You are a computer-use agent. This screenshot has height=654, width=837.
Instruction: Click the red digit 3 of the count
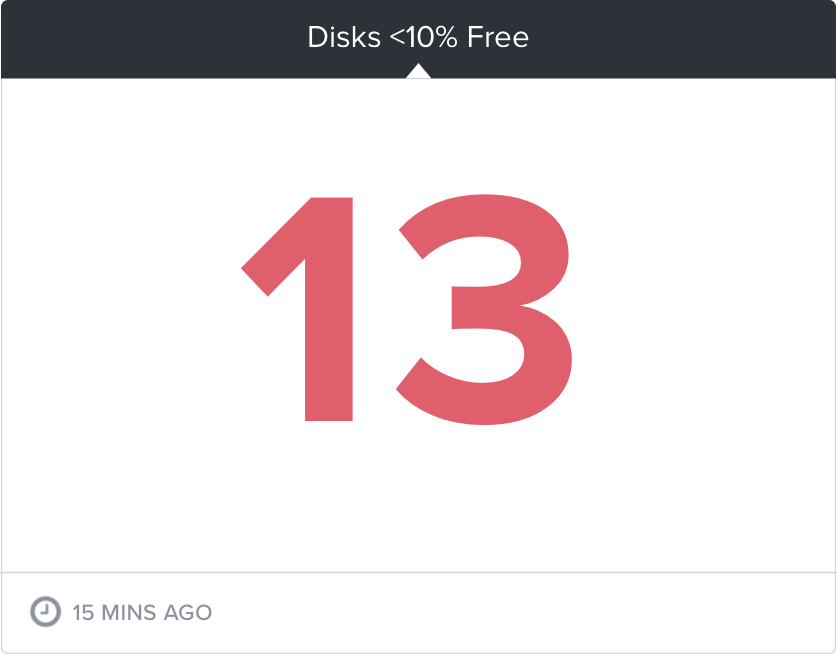(484, 309)
